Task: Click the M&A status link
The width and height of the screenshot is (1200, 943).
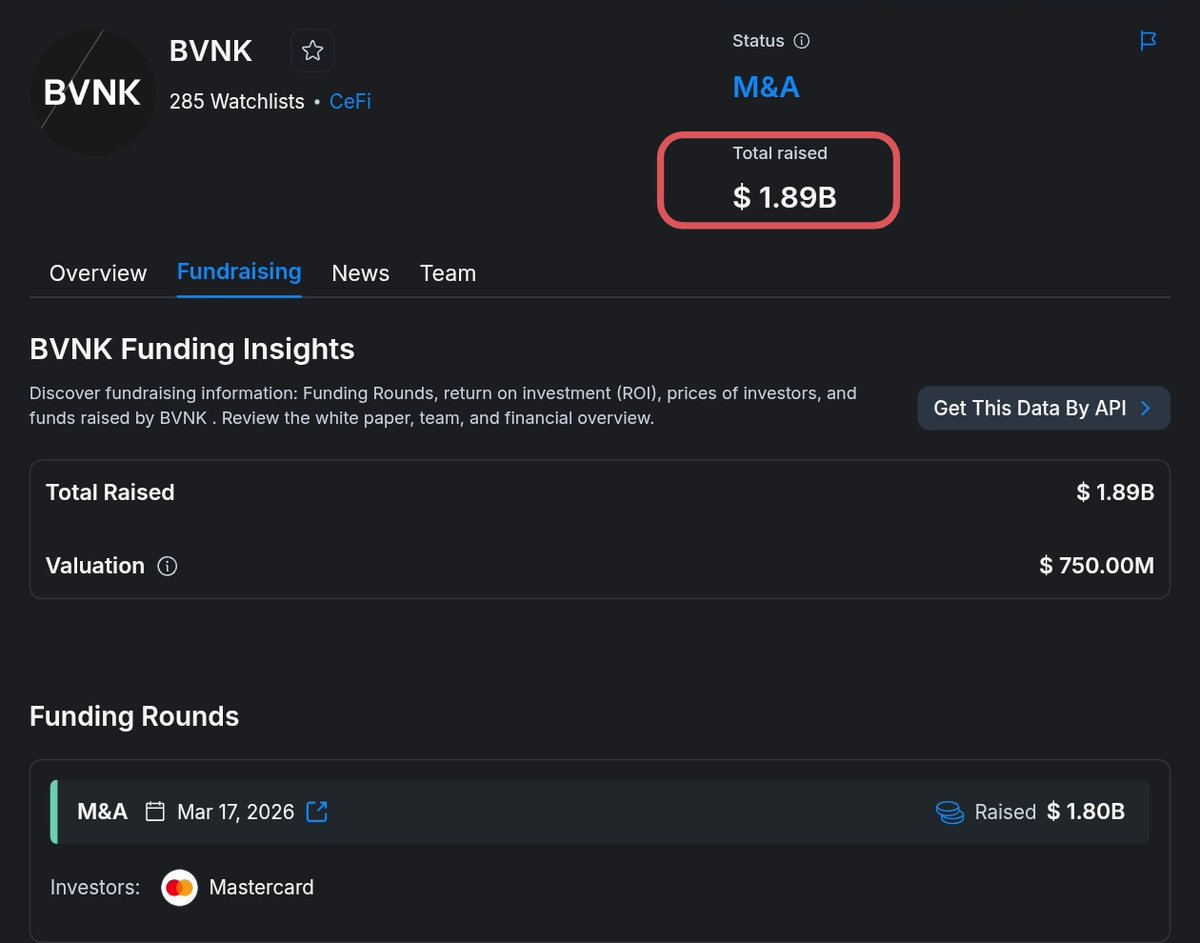Action: [x=766, y=87]
